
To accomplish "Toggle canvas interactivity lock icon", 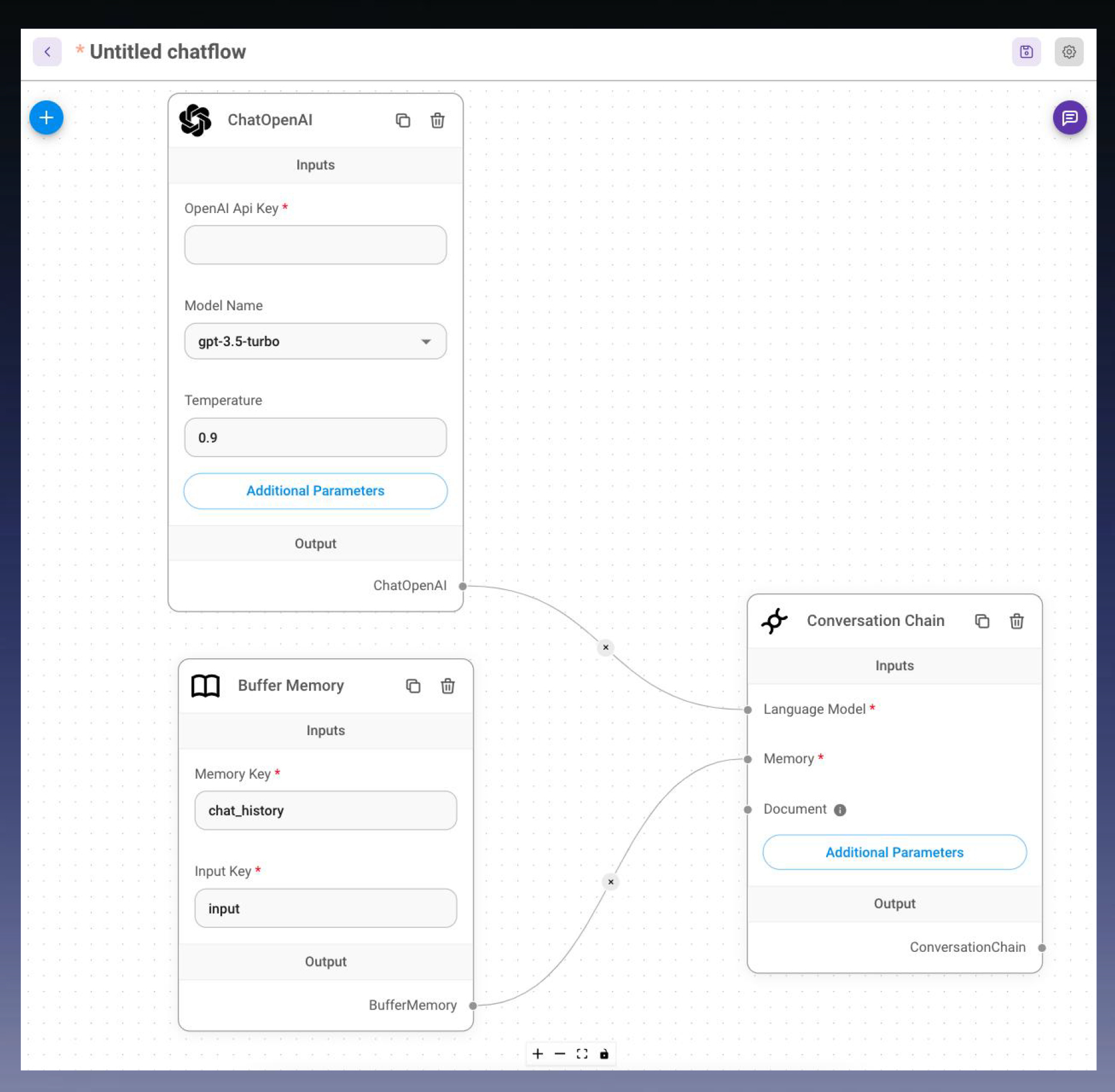I will pos(604,1054).
